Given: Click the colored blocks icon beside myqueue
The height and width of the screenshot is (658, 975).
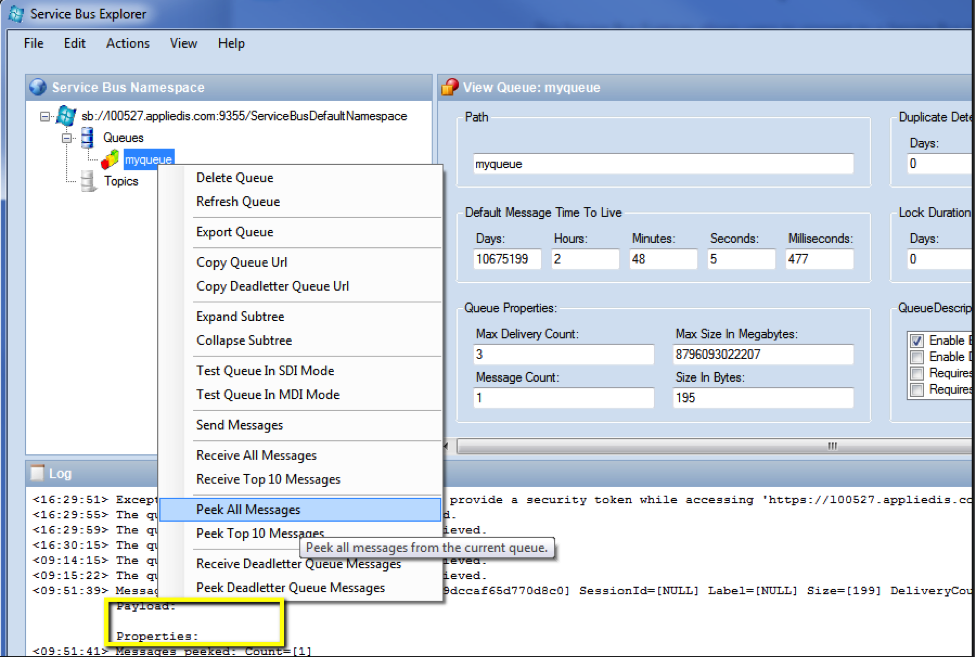Looking at the screenshot, I should click(110, 159).
